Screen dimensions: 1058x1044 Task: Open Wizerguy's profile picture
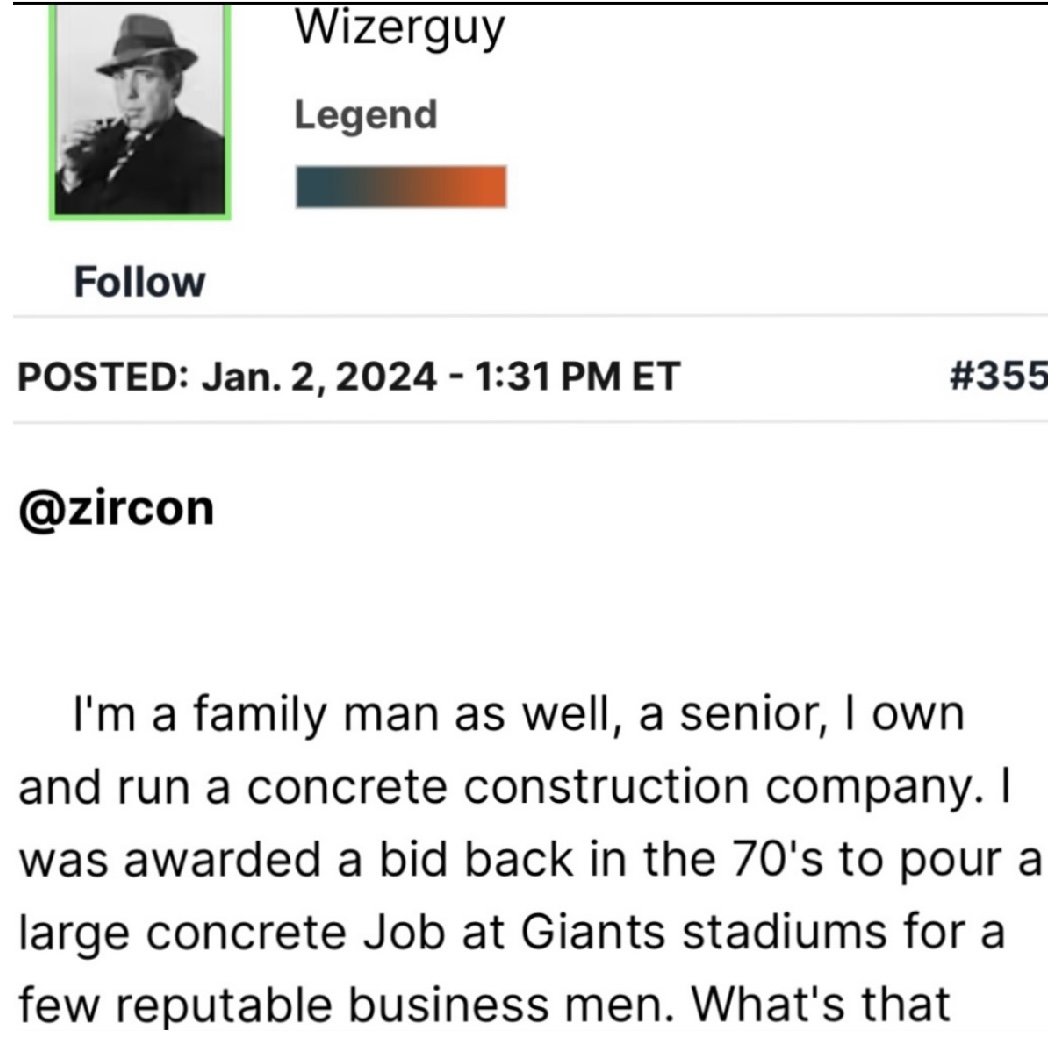140,113
